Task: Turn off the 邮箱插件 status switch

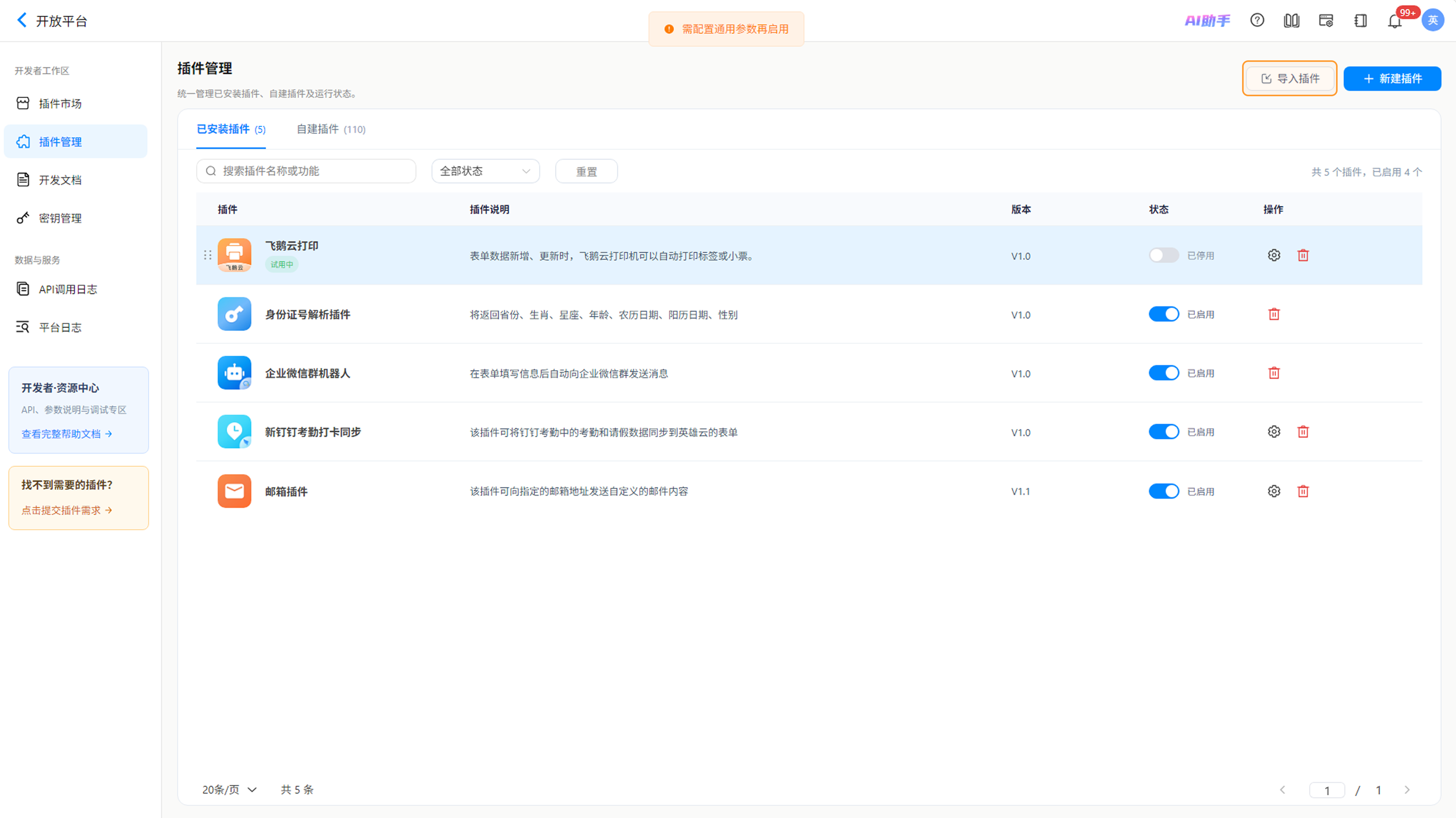Action: pos(1164,491)
